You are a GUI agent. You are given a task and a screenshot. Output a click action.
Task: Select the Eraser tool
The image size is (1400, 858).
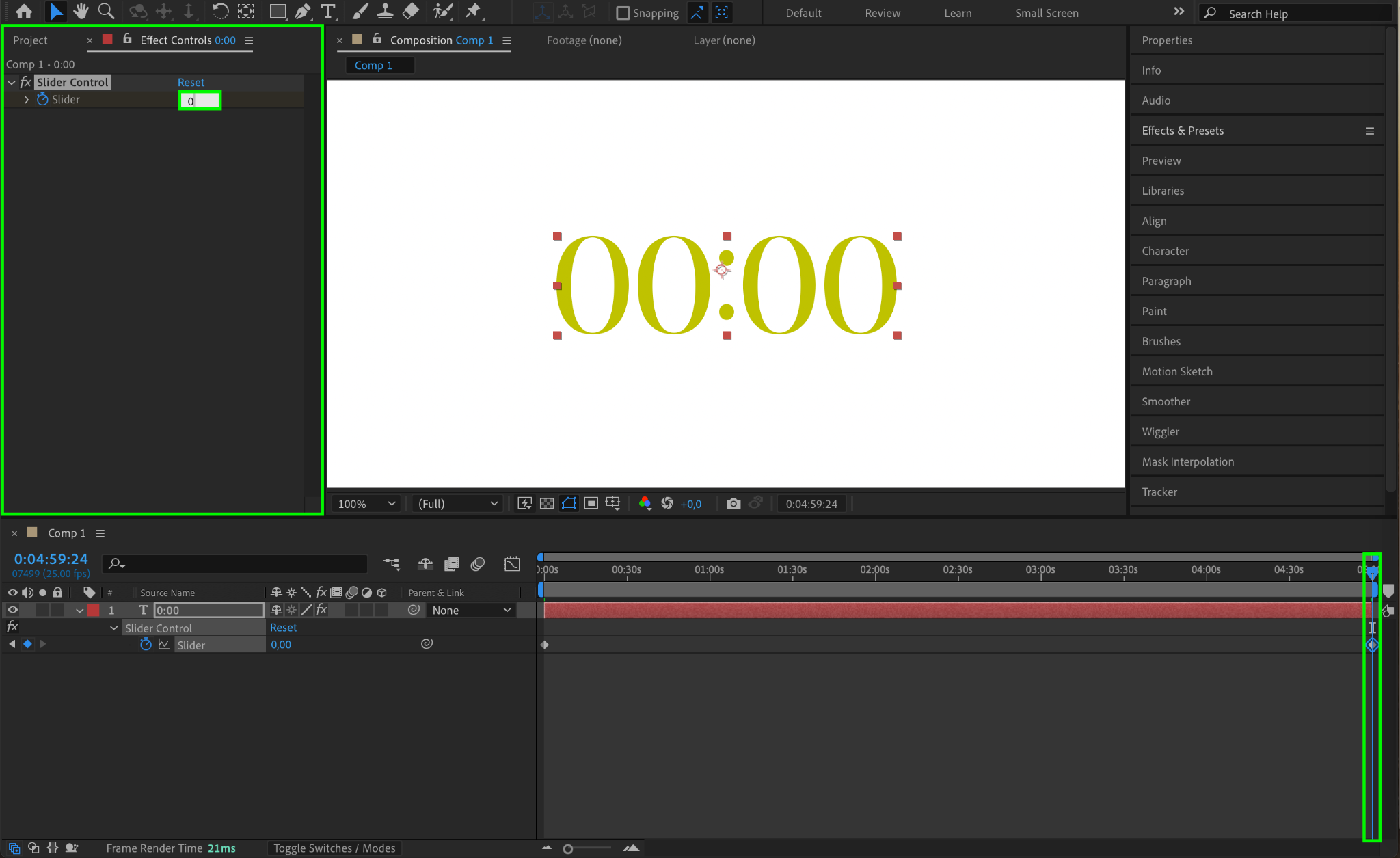pyautogui.click(x=410, y=12)
